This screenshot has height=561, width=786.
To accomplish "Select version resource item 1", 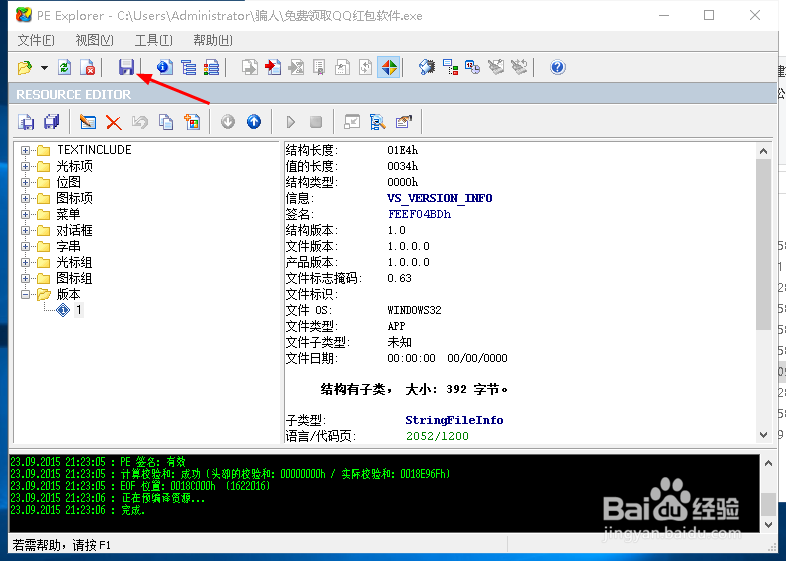I will [x=78, y=310].
